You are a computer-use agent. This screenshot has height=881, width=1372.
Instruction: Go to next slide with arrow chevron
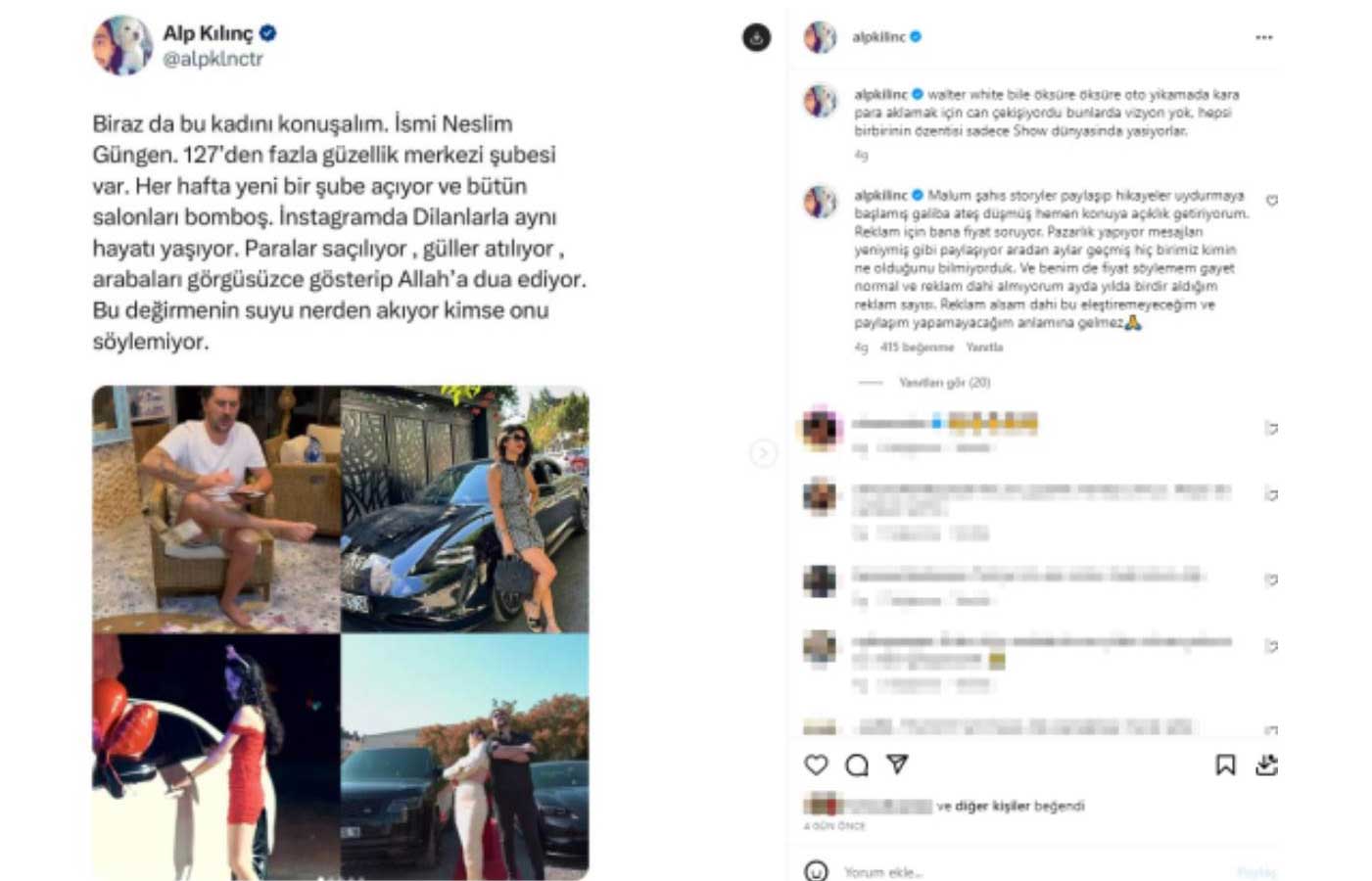pos(764,453)
